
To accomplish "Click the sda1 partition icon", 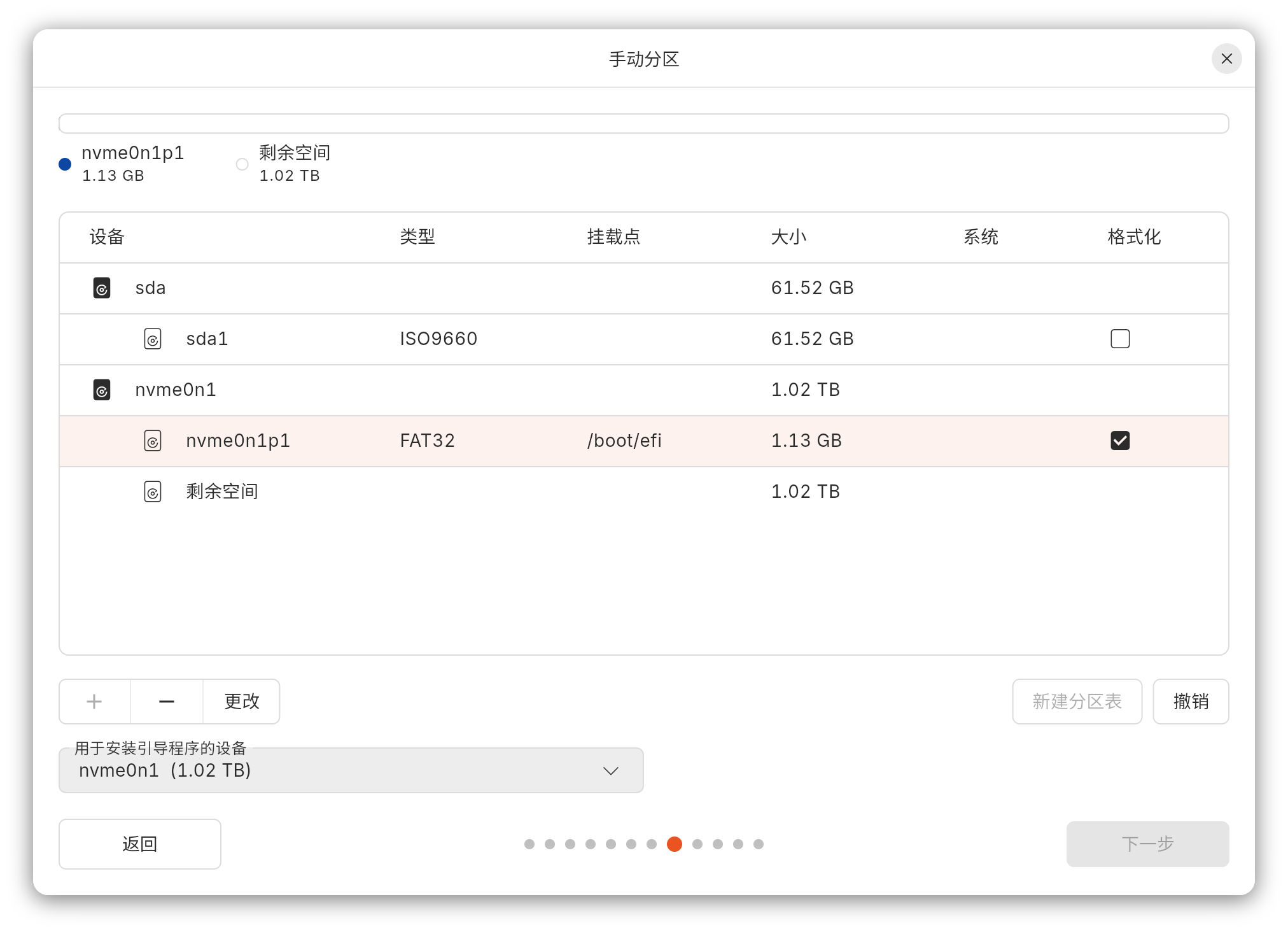I will 153,339.
